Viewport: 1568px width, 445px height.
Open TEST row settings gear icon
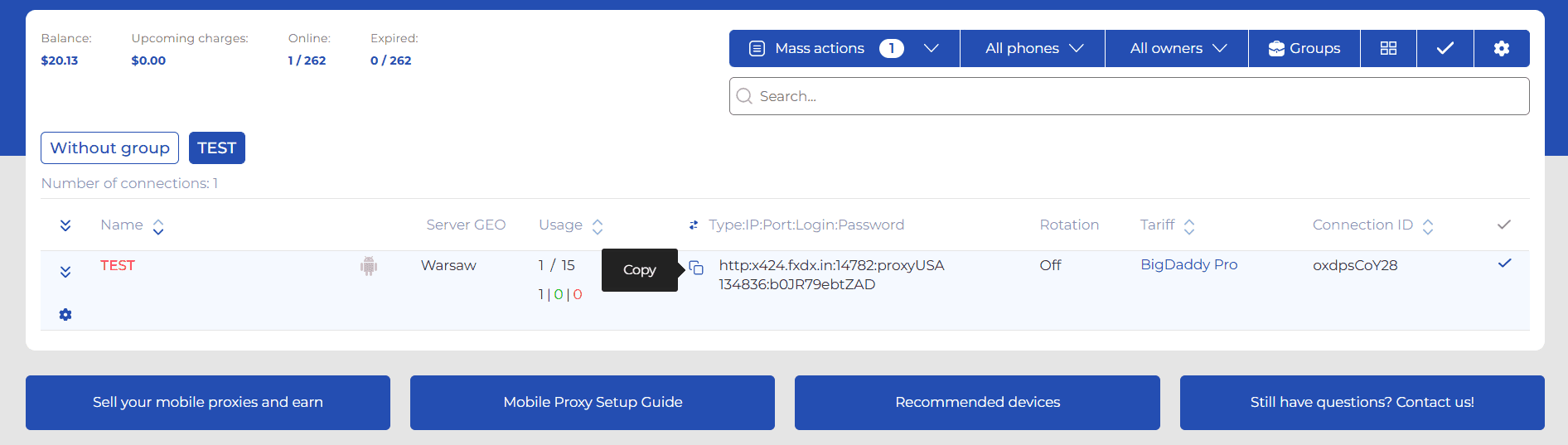(x=65, y=315)
